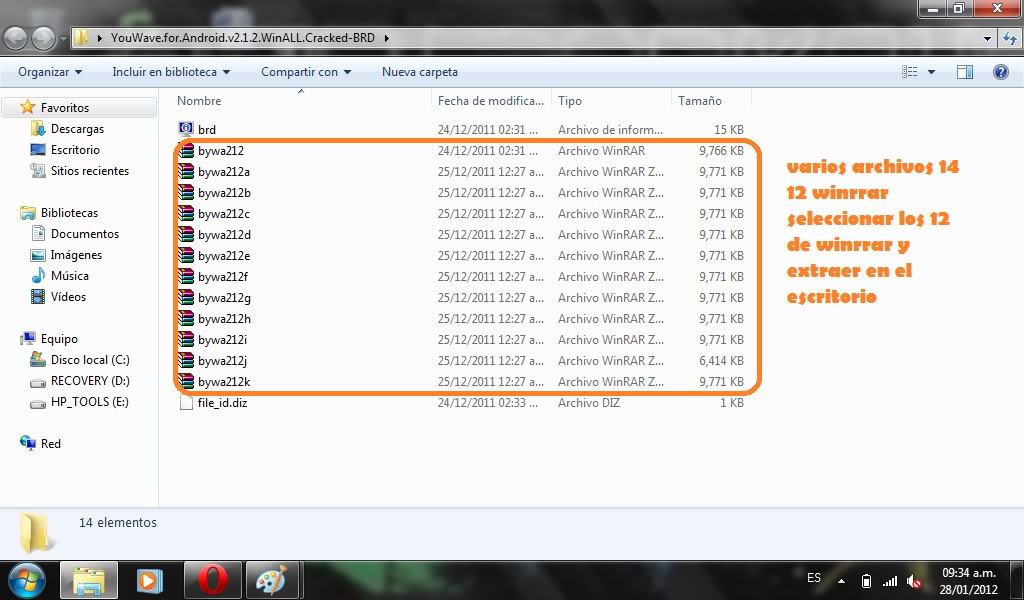
Task: Open the Documentos library
Action: tap(85, 234)
